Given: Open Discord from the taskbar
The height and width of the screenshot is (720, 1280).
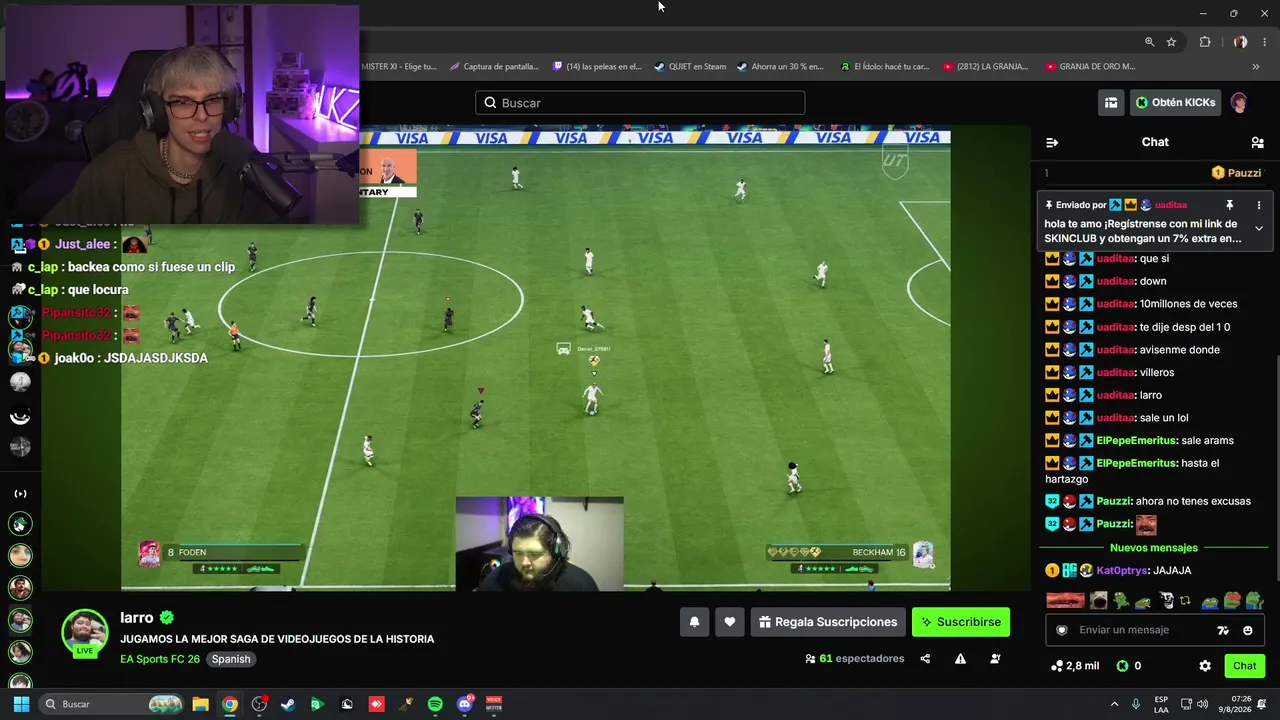Looking at the screenshot, I should (x=465, y=704).
